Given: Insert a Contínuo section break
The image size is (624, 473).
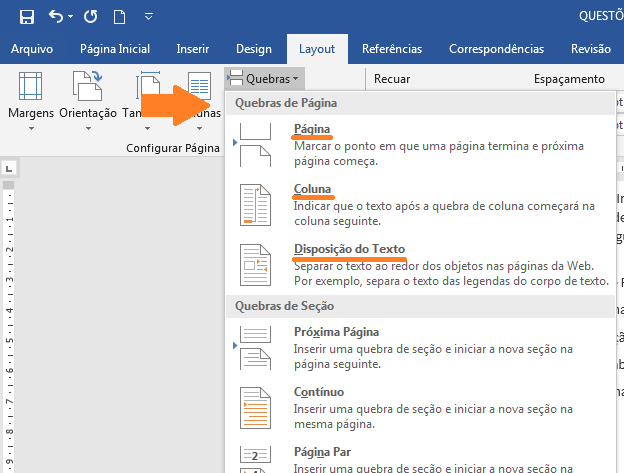Looking at the screenshot, I should coord(256,406).
